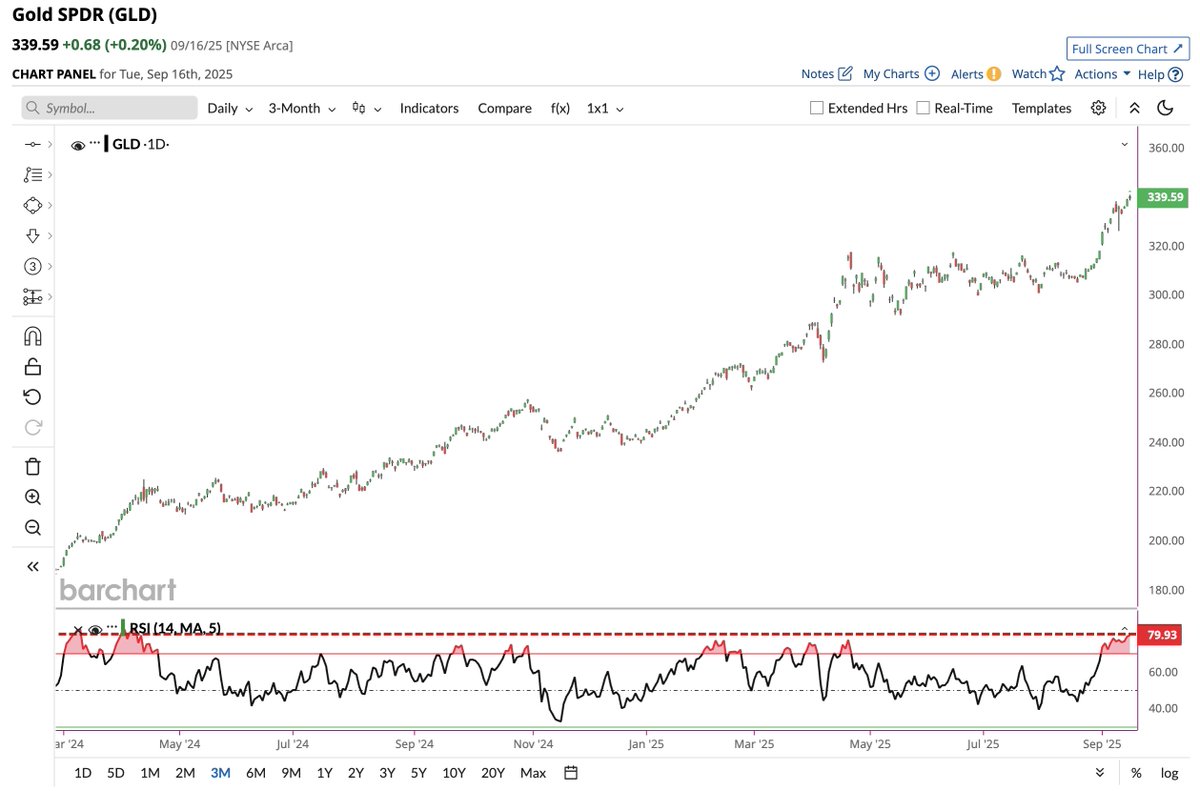1200x791 pixels.
Task: Open the Compare menu
Action: pos(504,108)
